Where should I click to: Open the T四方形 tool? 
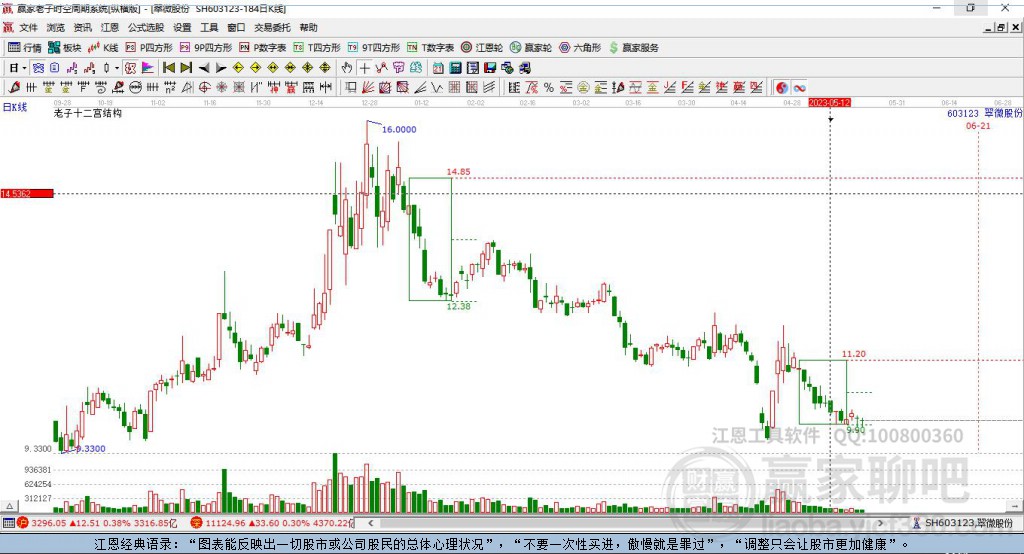317,48
